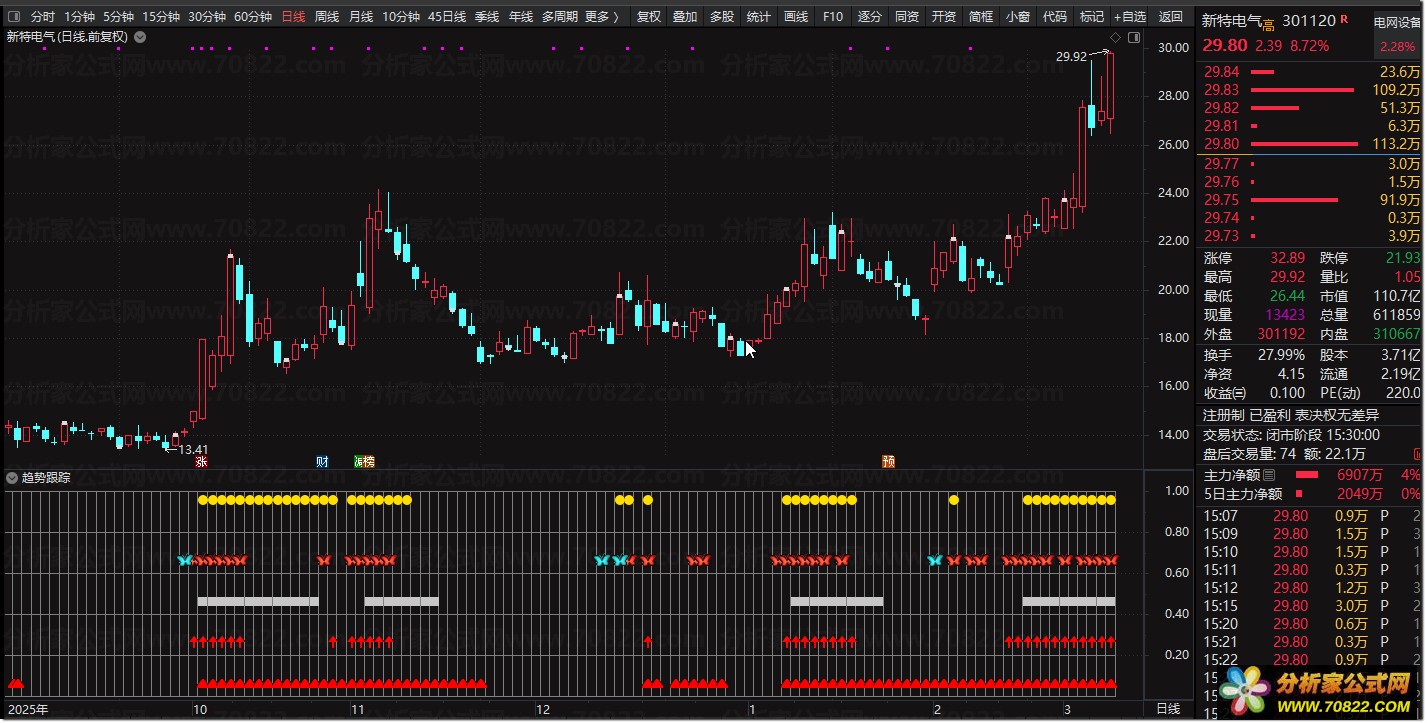Click the 减榜 event marker
This screenshot has height=723, width=1427.
(364, 461)
